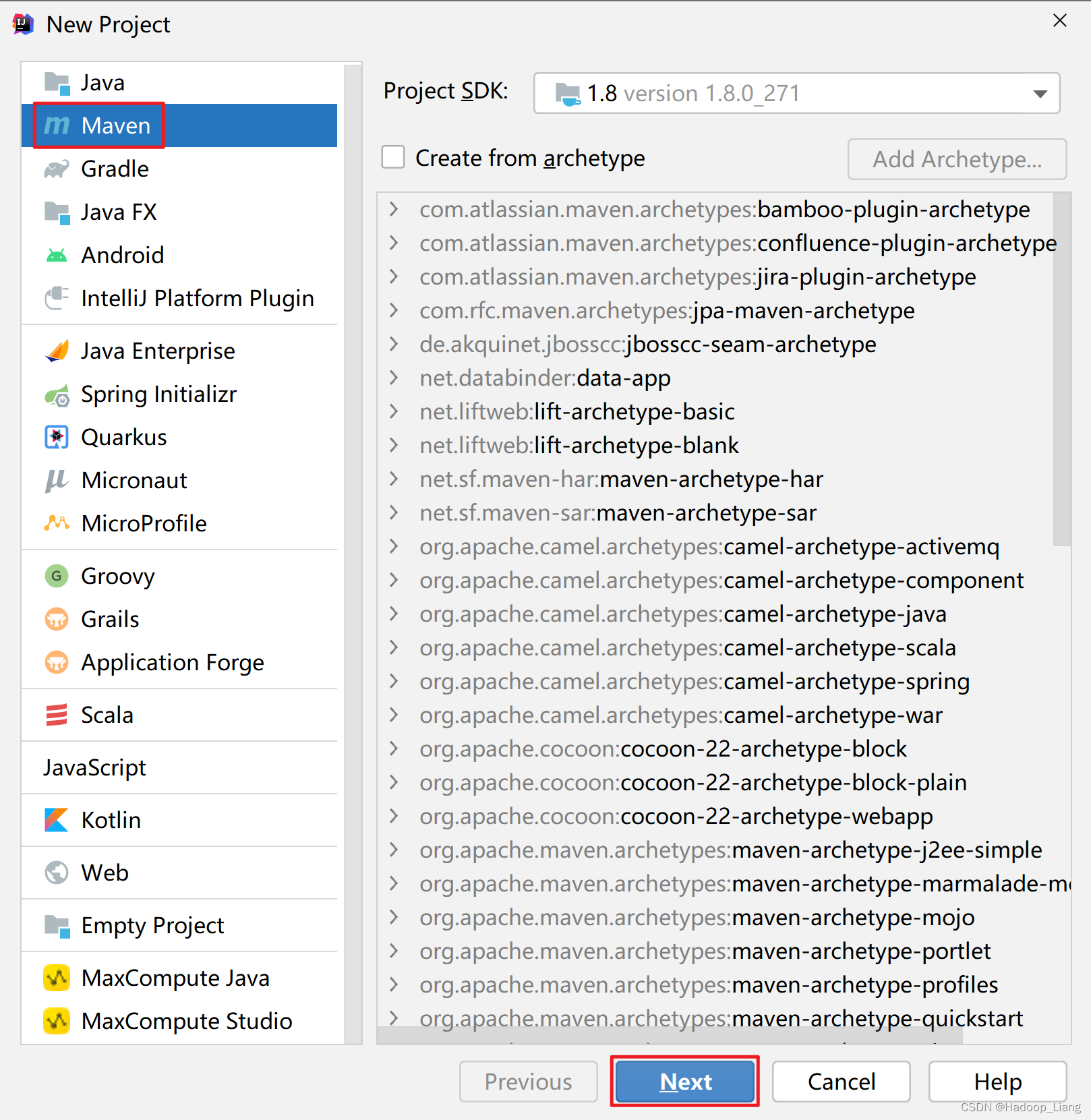Choose the Empty Project folder icon
The height and width of the screenshot is (1120, 1091).
[x=57, y=926]
